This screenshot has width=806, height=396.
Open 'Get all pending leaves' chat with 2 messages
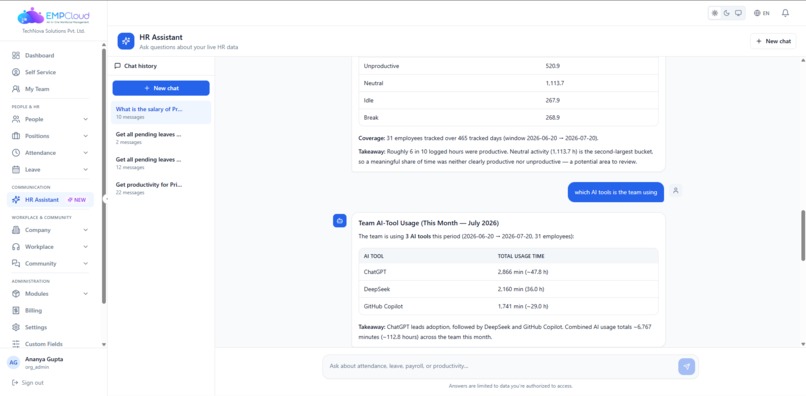[x=161, y=138]
